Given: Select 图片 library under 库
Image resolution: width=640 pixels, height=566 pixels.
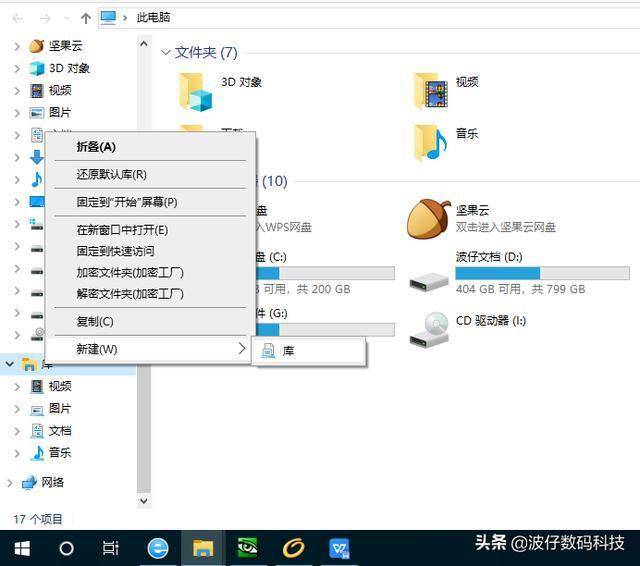Looking at the screenshot, I should [60, 408].
